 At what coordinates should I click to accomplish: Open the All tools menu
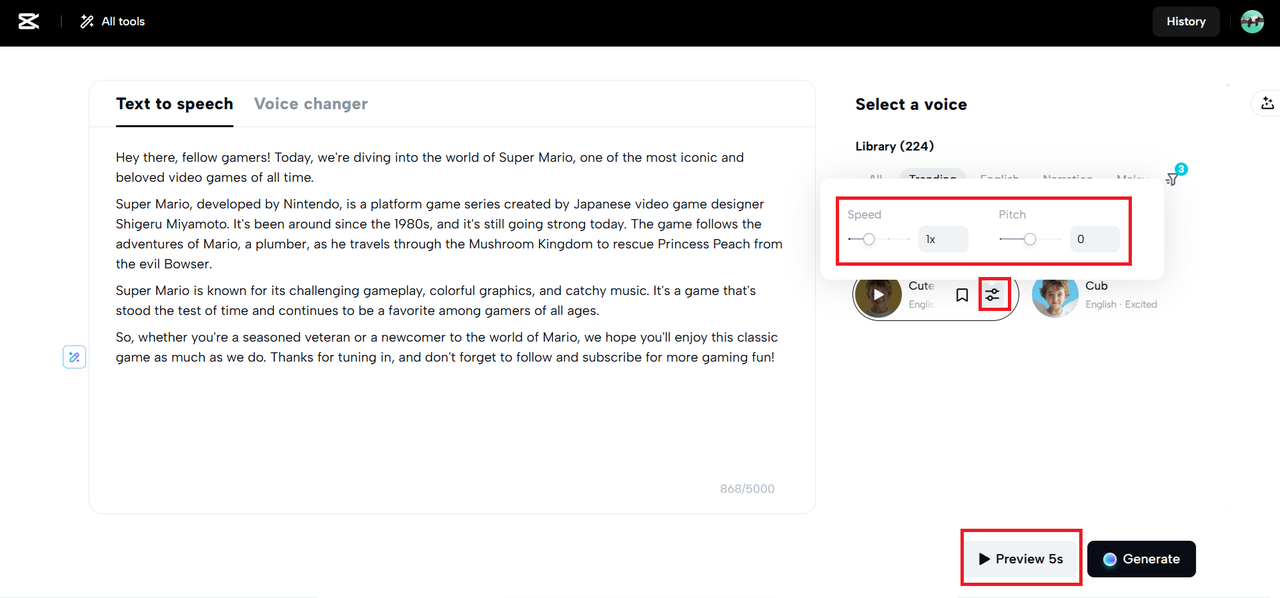(x=113, y=21)
